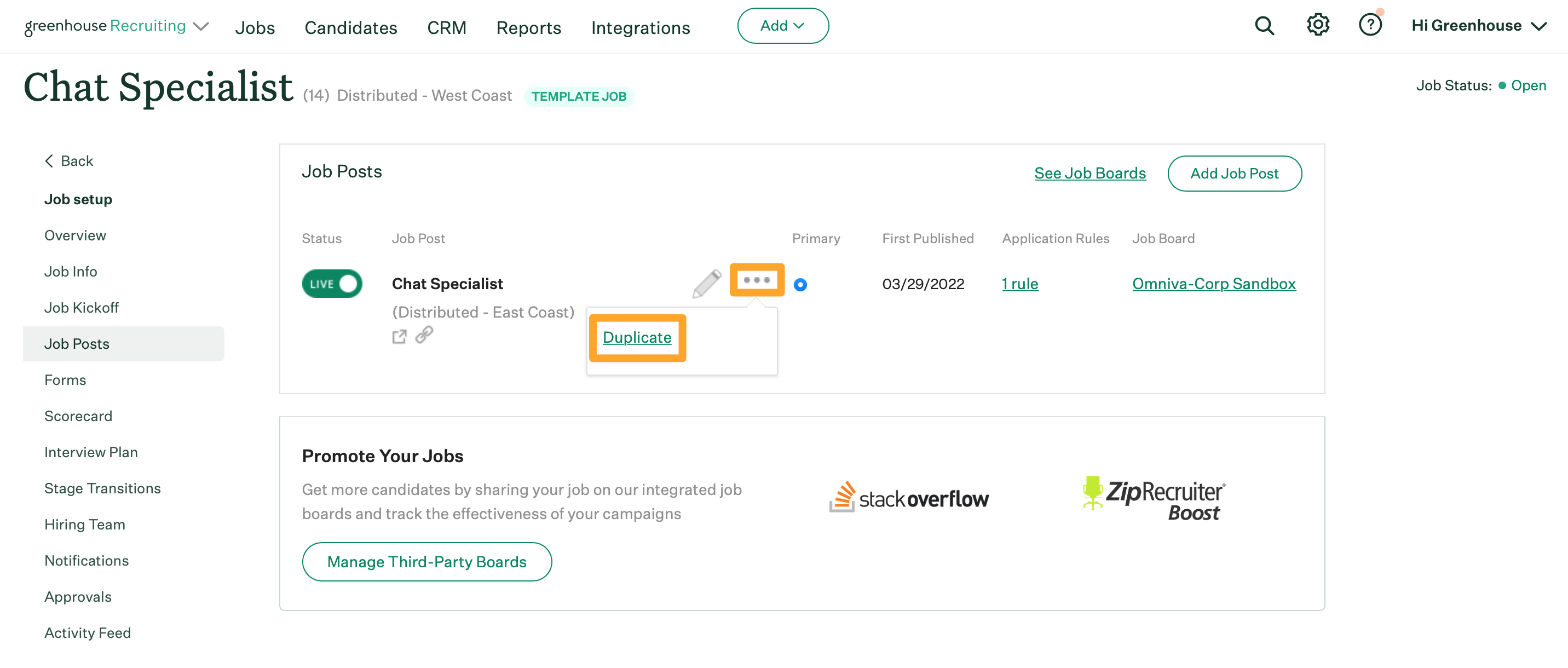The width and height of the screenshot is (1568, 668).
Task: Click the ZipRecruiter Boost logo
Action: 1154,499
